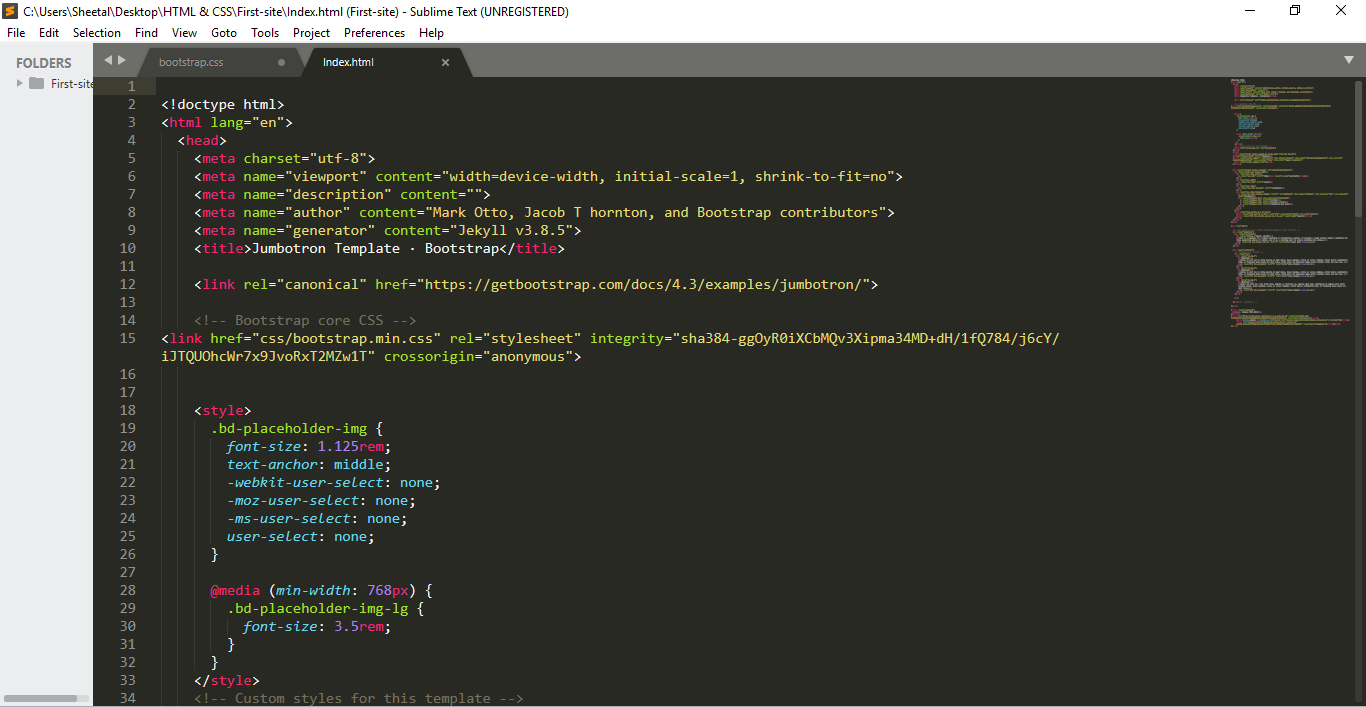This screenshot has height=707, width=1366.
Task: Open the Project menu
Action: pyautogui.click(x=311, y=33)
